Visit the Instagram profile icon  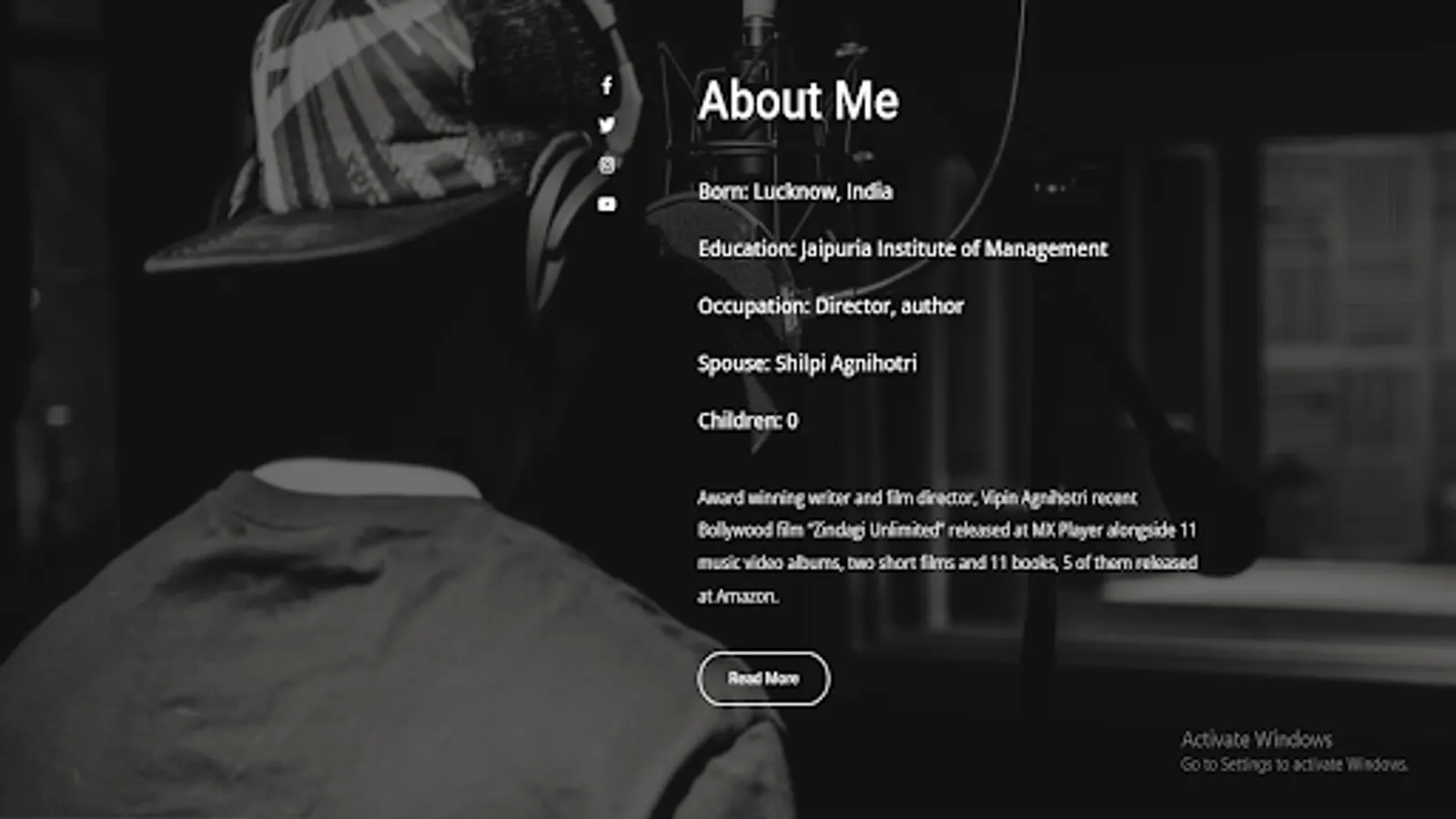[x=607, y=165]
